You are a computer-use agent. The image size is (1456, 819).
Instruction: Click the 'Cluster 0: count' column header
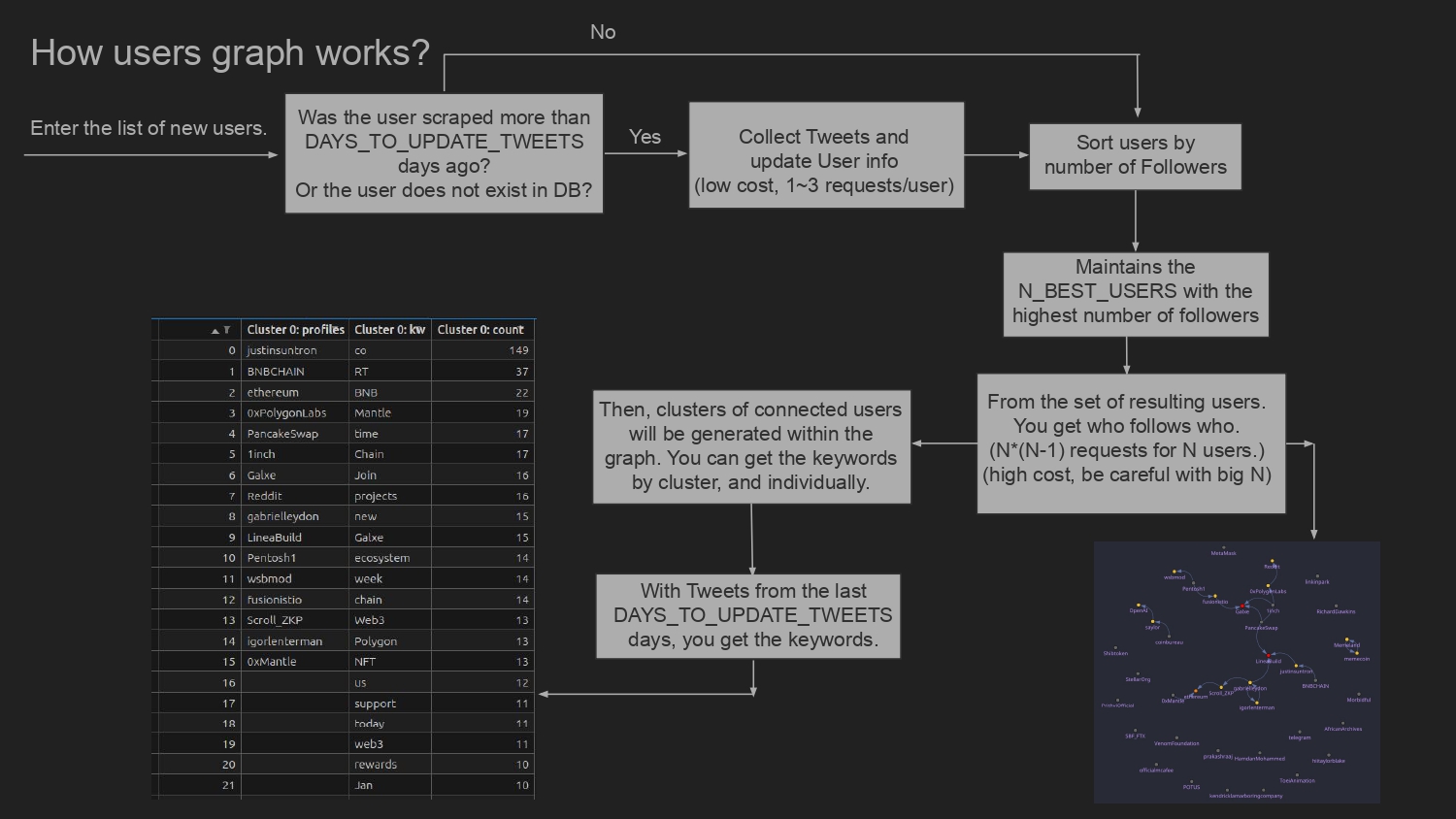tap(480, 330)
